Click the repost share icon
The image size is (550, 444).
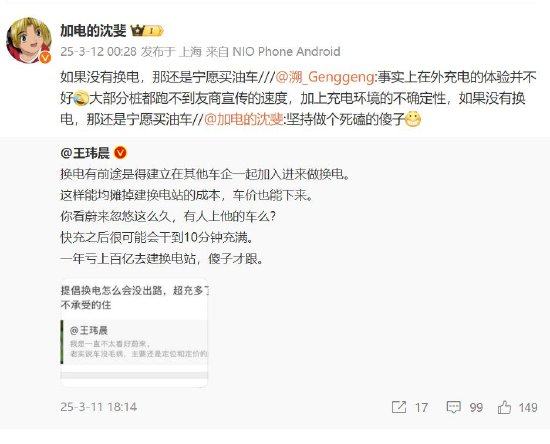coord(399,407)
